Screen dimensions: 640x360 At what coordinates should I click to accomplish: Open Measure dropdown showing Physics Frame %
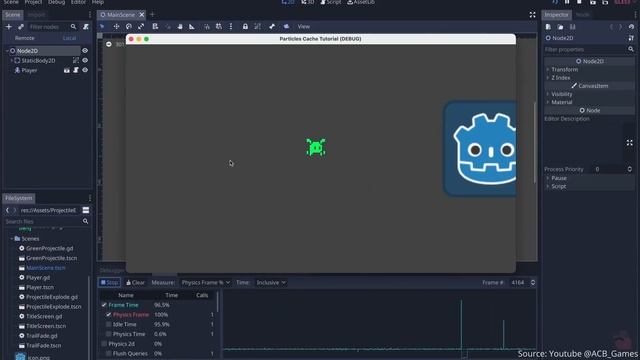tap(205, 282)
